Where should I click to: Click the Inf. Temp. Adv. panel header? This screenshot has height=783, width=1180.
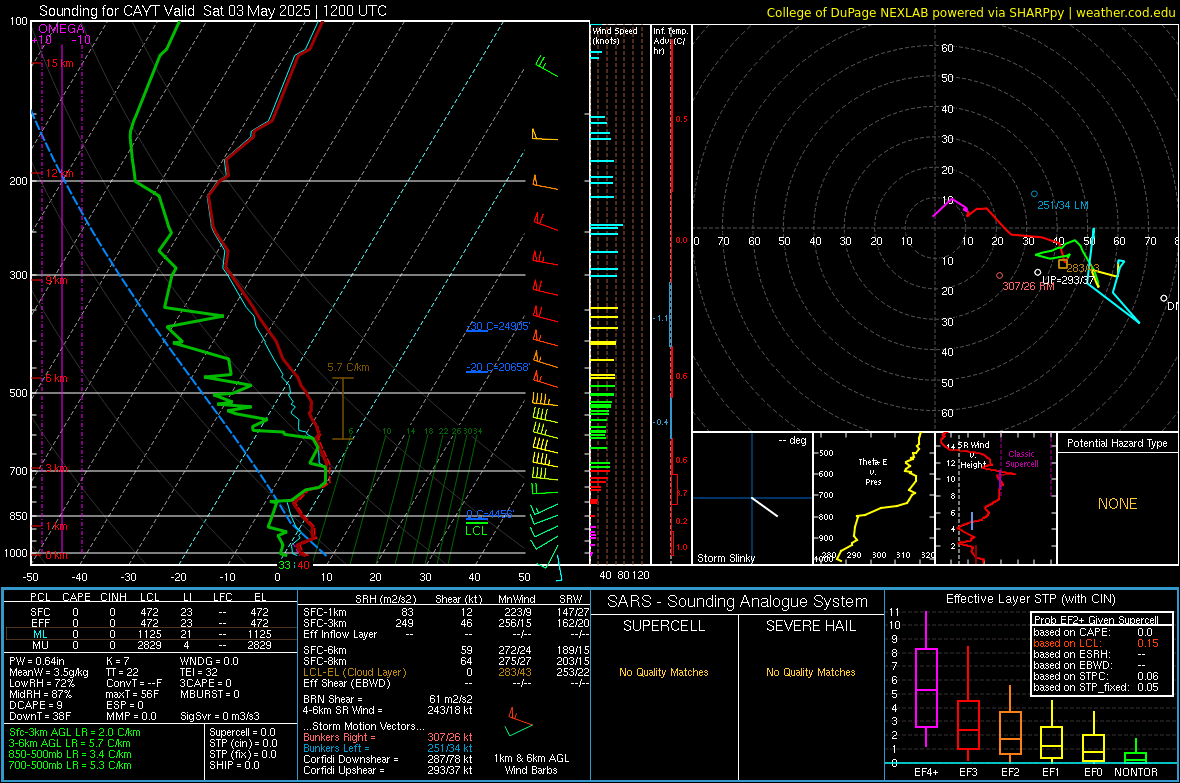coord(670,41)
